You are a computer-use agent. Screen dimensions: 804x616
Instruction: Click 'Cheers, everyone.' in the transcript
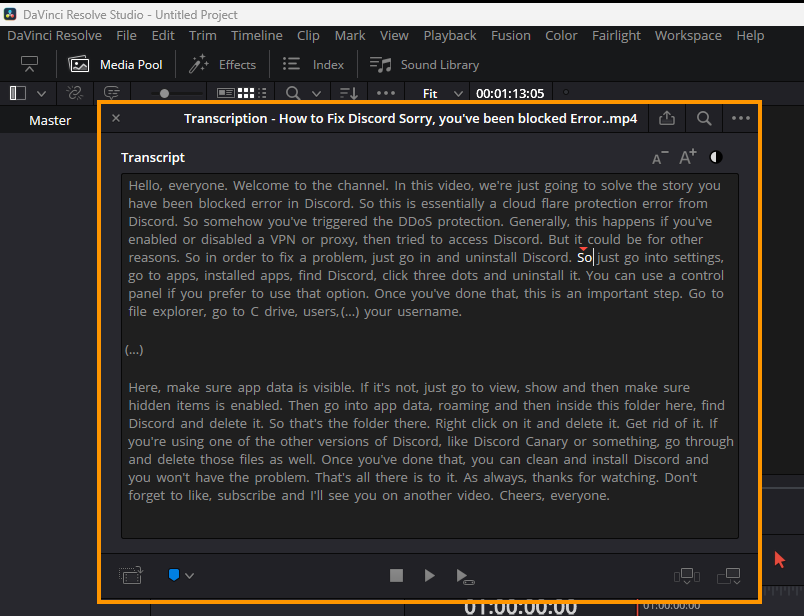coord(555,496)
